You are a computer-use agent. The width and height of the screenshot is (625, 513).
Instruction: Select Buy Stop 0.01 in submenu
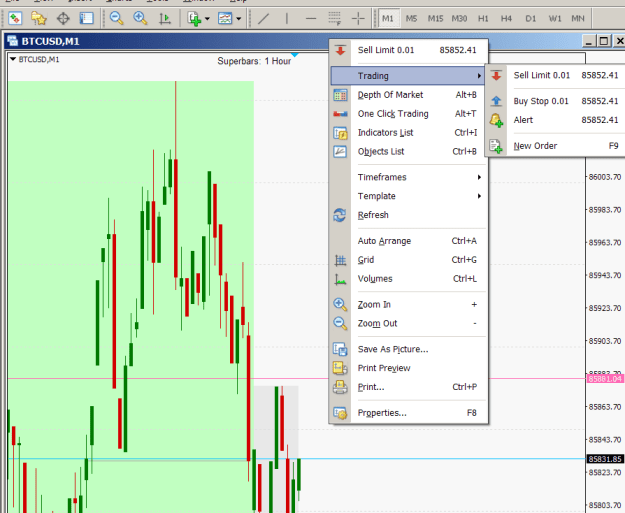(x=556, y=101)
